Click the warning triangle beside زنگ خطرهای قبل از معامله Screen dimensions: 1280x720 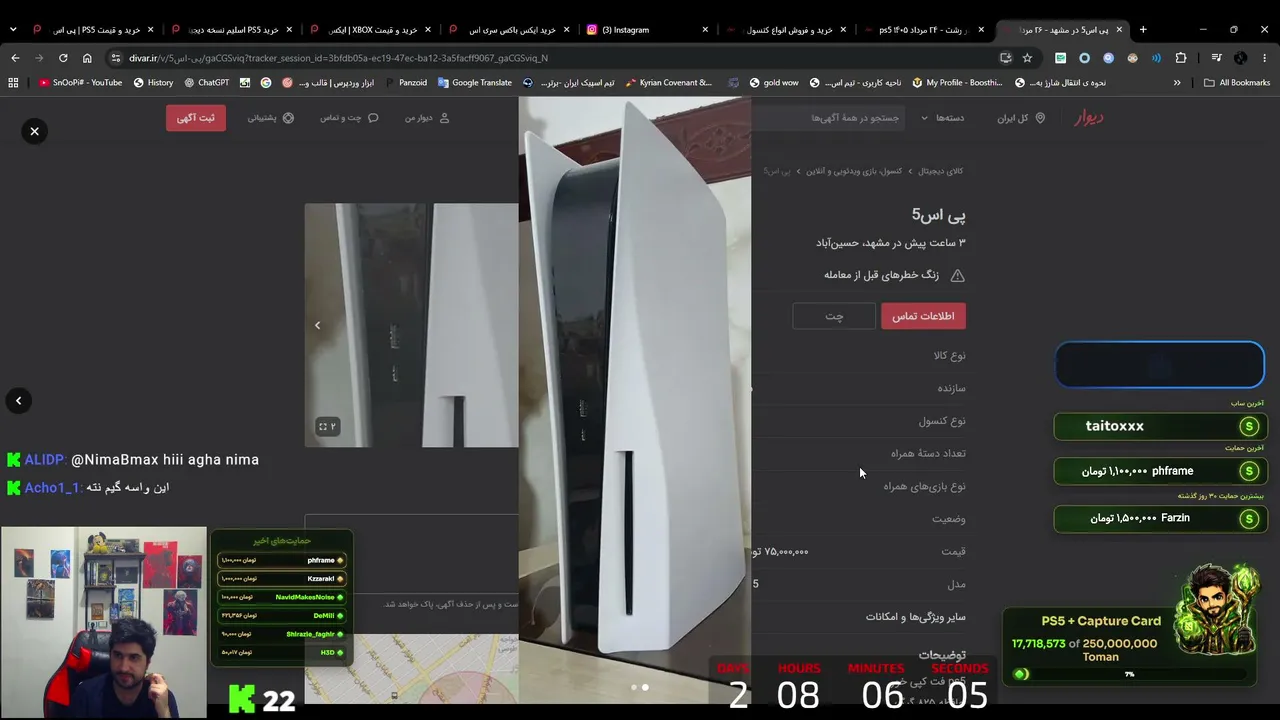click(957, 275)
